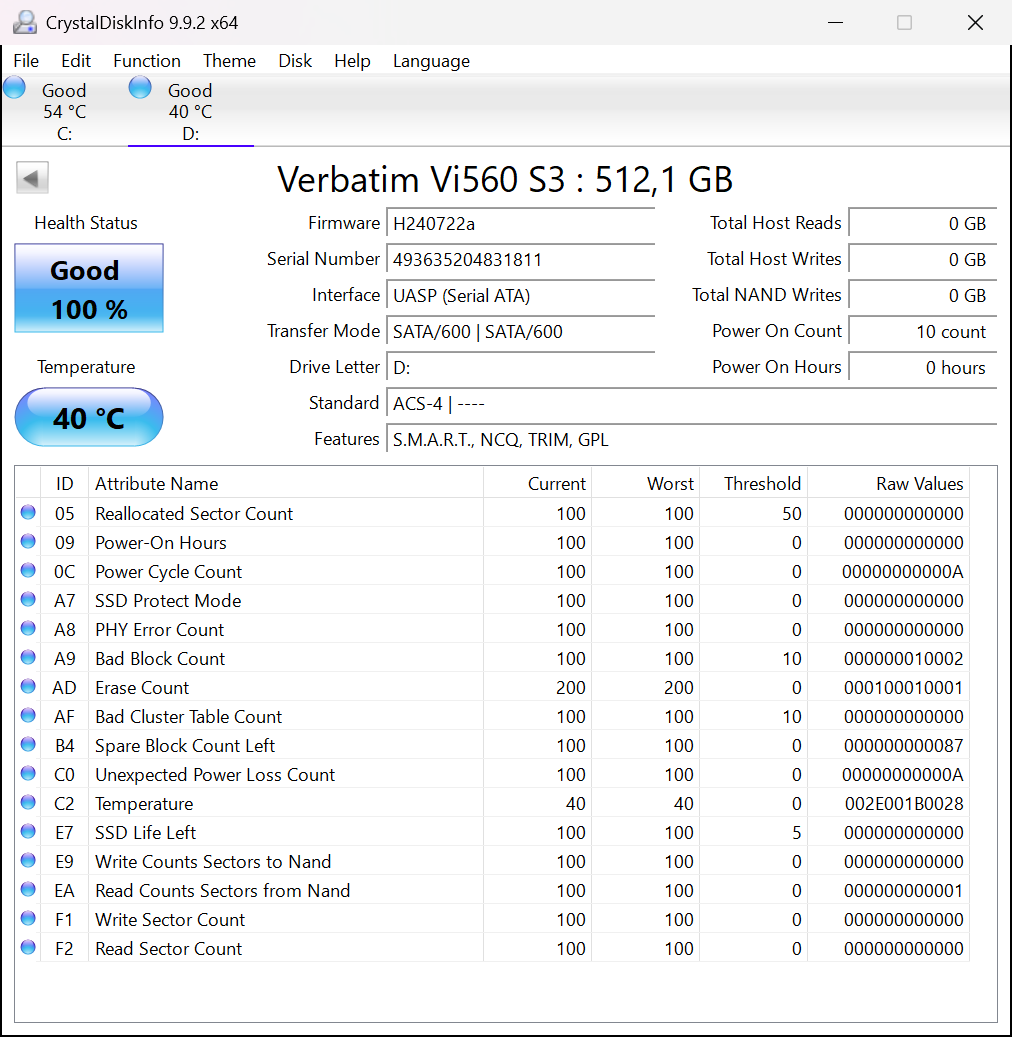
Task: Click status dot for Power-On Hours row
Action: click(28, 542)
